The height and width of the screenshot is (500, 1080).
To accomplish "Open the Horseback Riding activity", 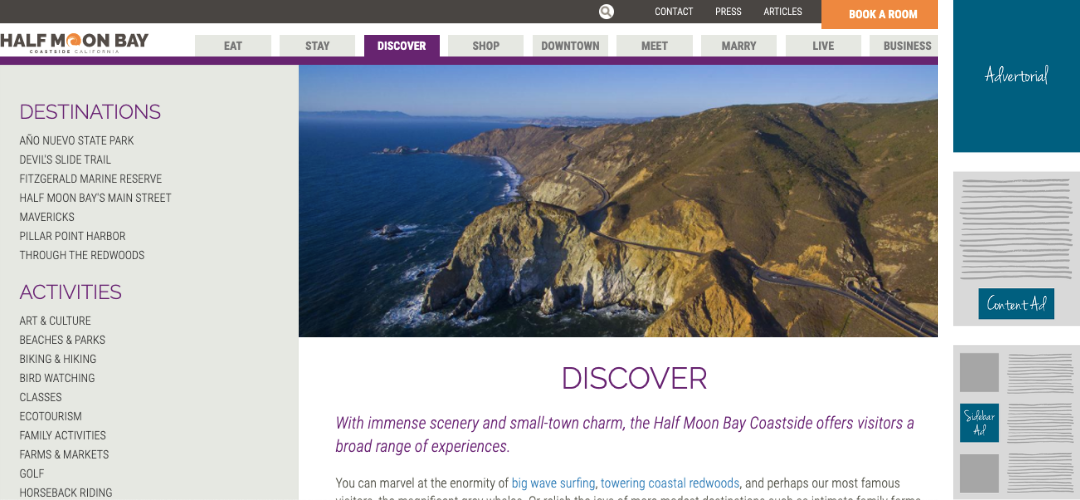I will click(65, 492).
